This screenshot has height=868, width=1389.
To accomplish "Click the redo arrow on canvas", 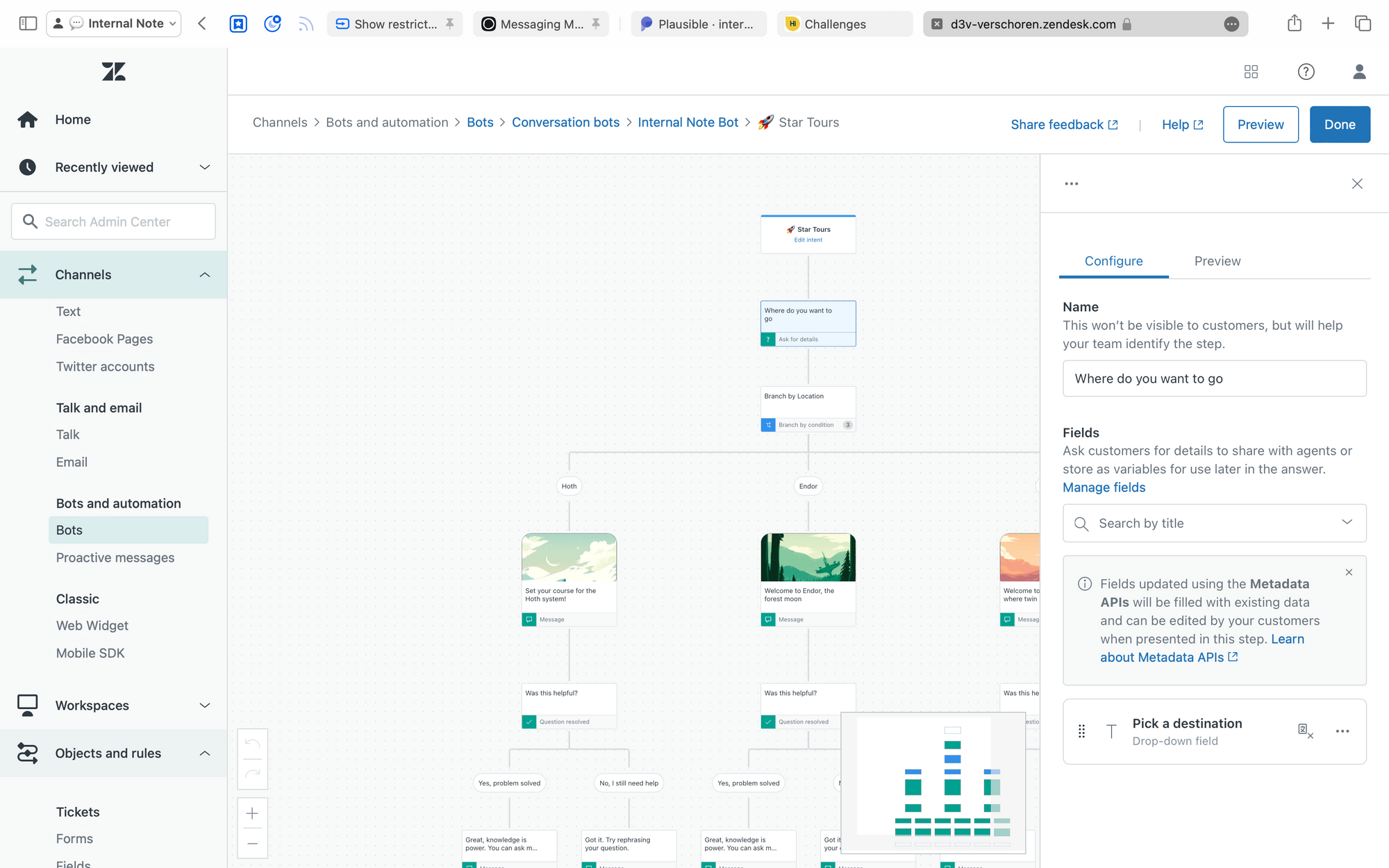I will [x=252, y=773].
